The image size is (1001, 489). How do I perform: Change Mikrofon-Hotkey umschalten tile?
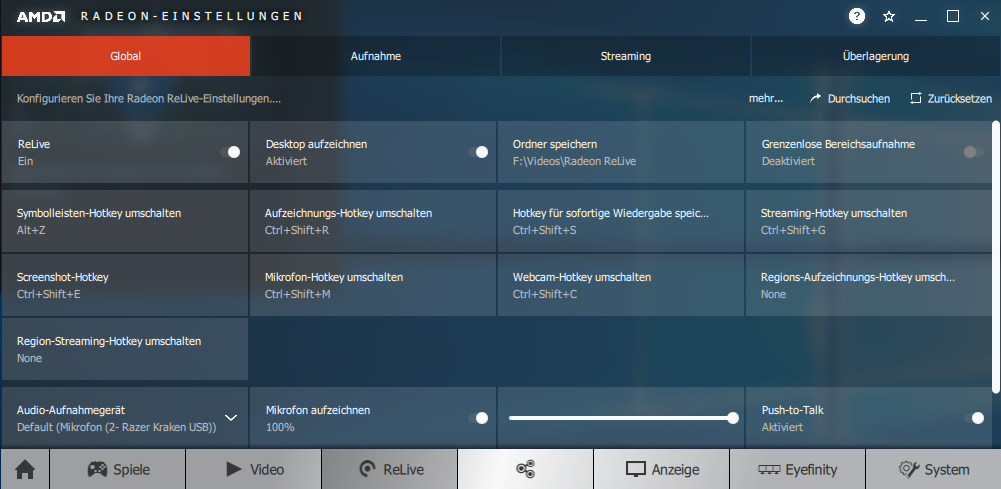click(373, 285)
